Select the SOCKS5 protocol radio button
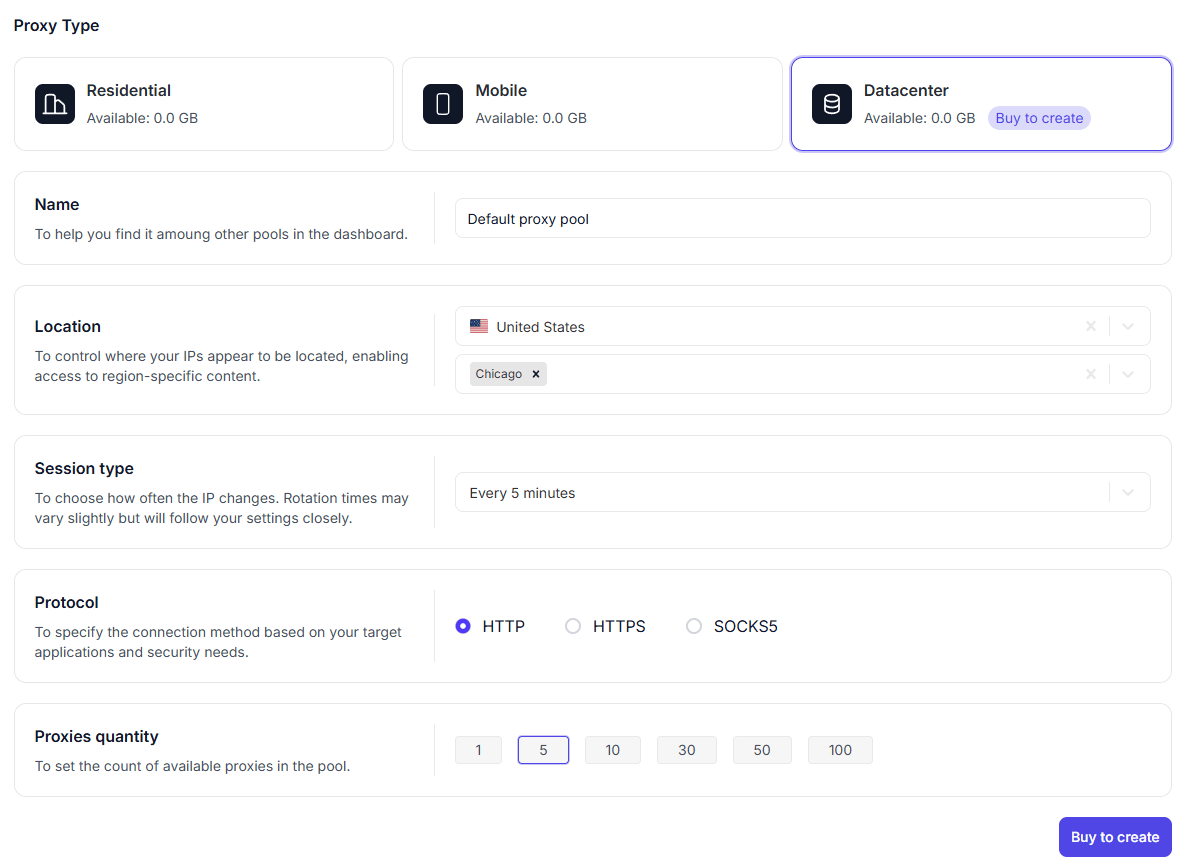1185x868 pixels. (x=694, y=626)
